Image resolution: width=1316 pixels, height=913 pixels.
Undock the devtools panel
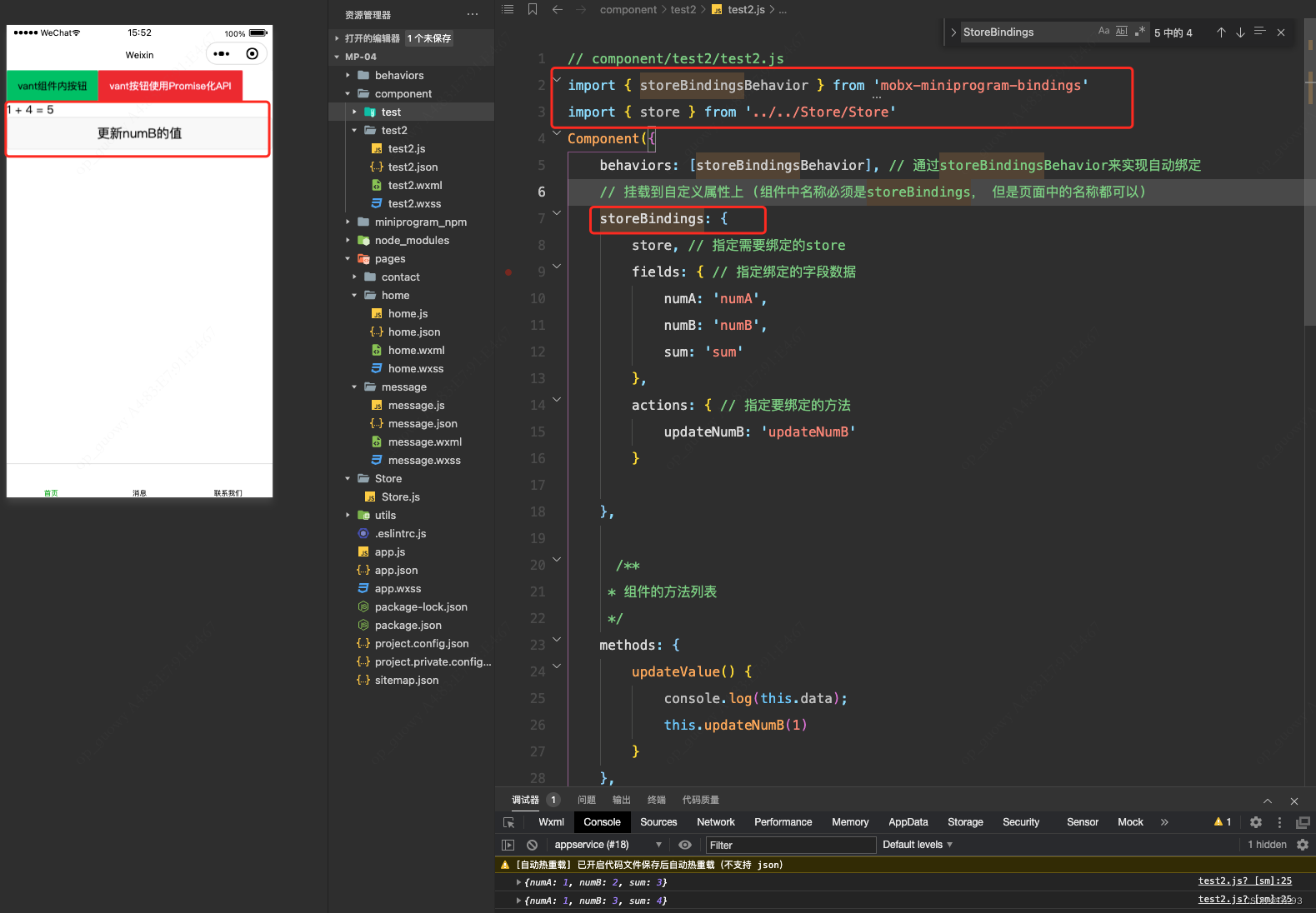[x=1303, y=822]
